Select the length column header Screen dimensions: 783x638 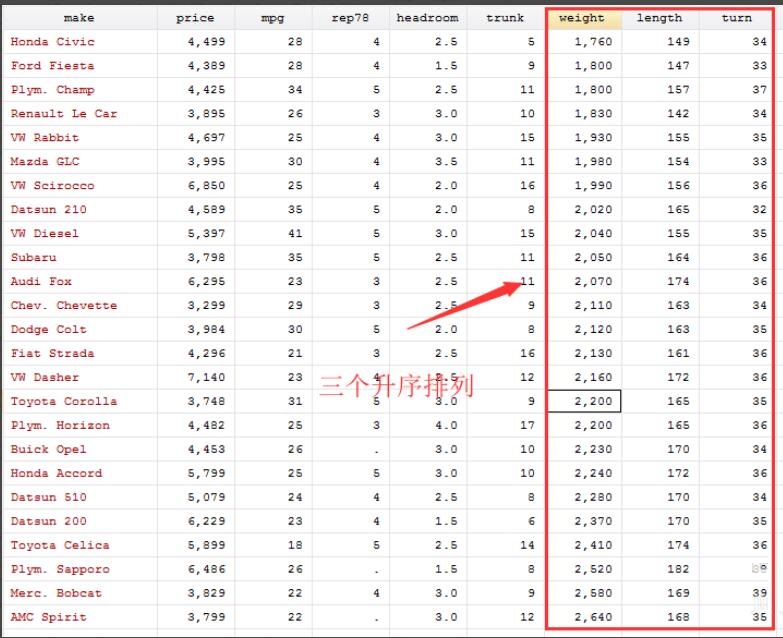(660, 18)
